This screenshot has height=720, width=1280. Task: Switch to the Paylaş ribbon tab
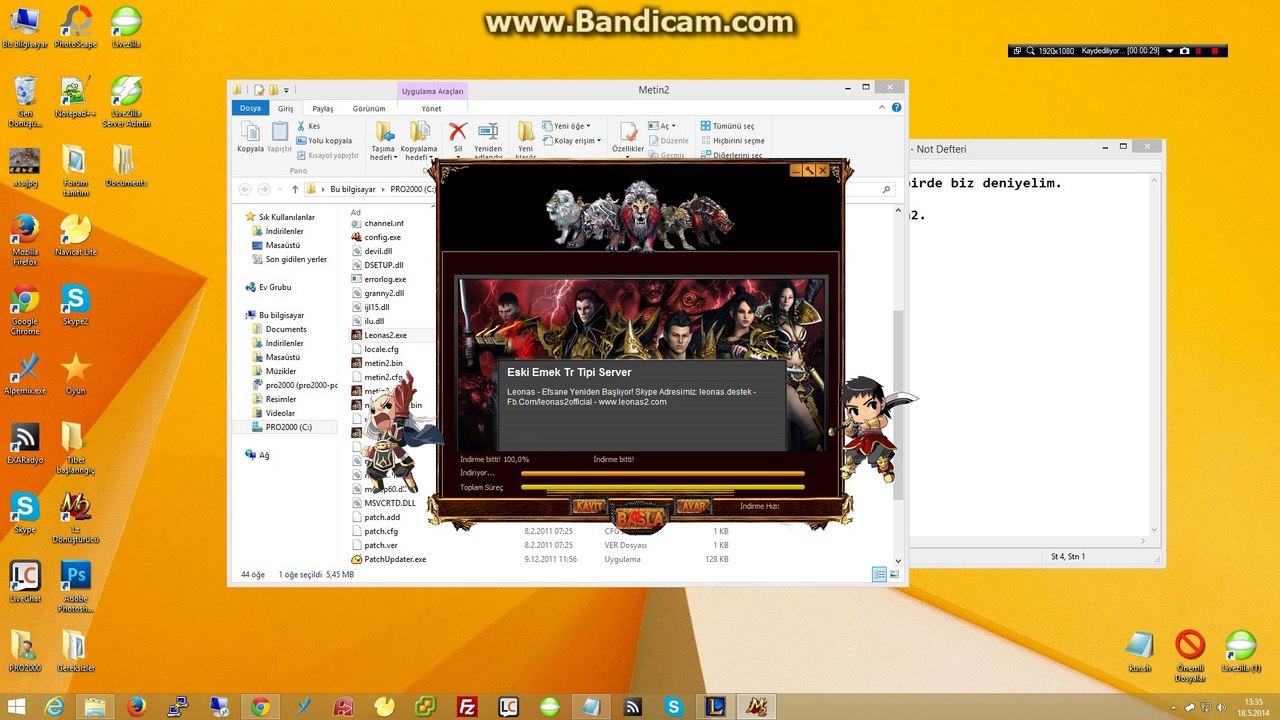point(323,108)
